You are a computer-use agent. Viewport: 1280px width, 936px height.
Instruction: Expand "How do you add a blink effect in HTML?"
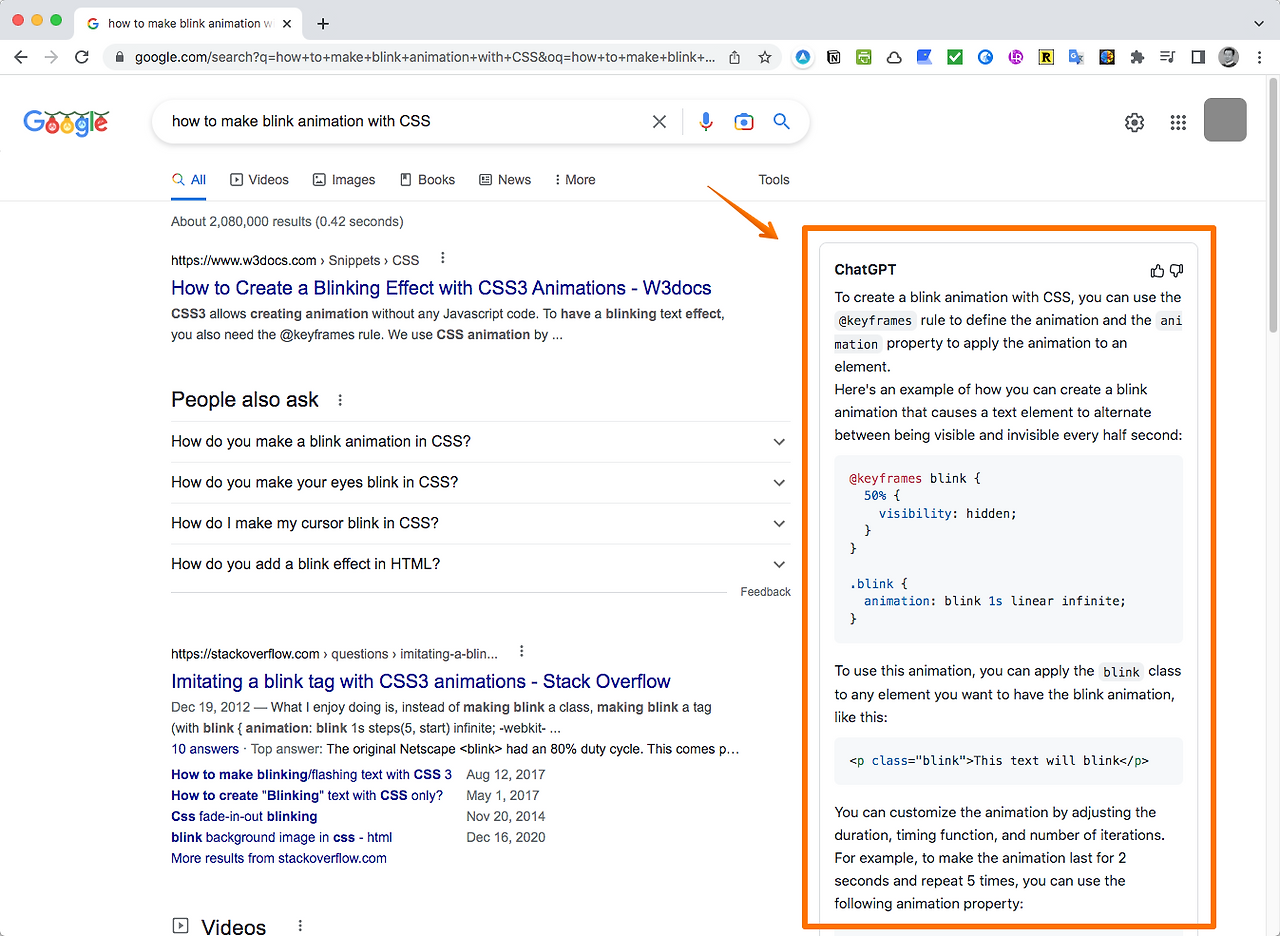point(481,564)
